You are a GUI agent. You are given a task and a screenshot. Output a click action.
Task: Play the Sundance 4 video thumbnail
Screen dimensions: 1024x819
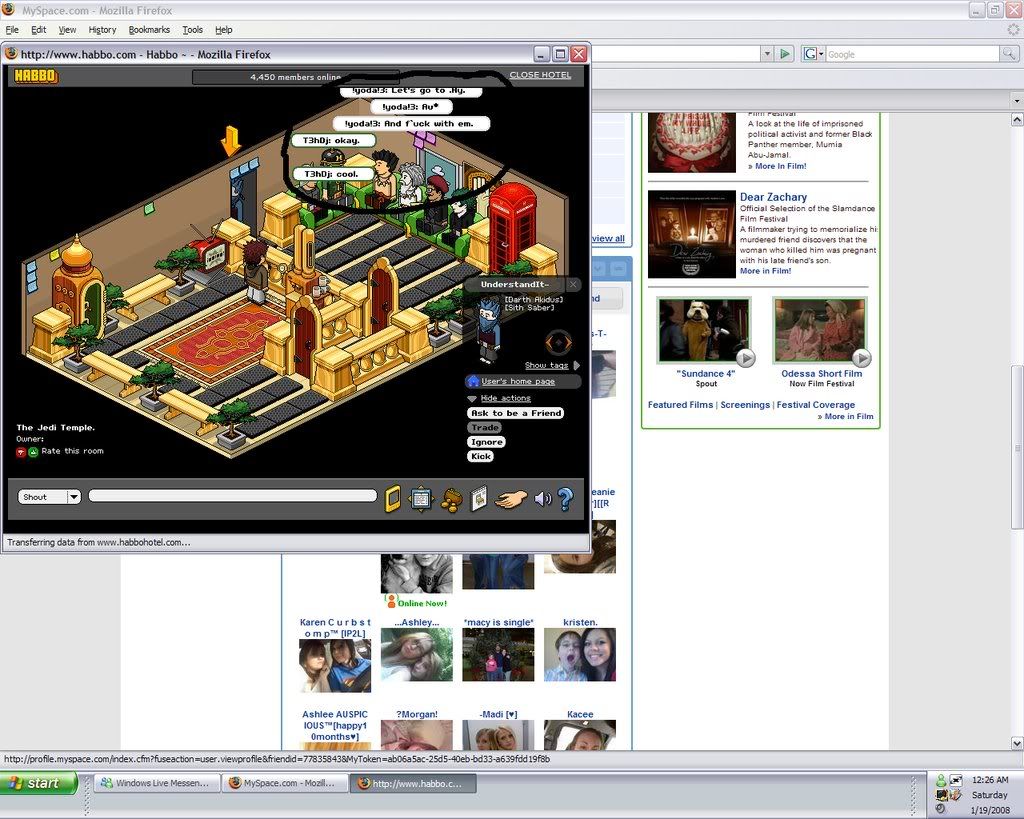point(703,331)
